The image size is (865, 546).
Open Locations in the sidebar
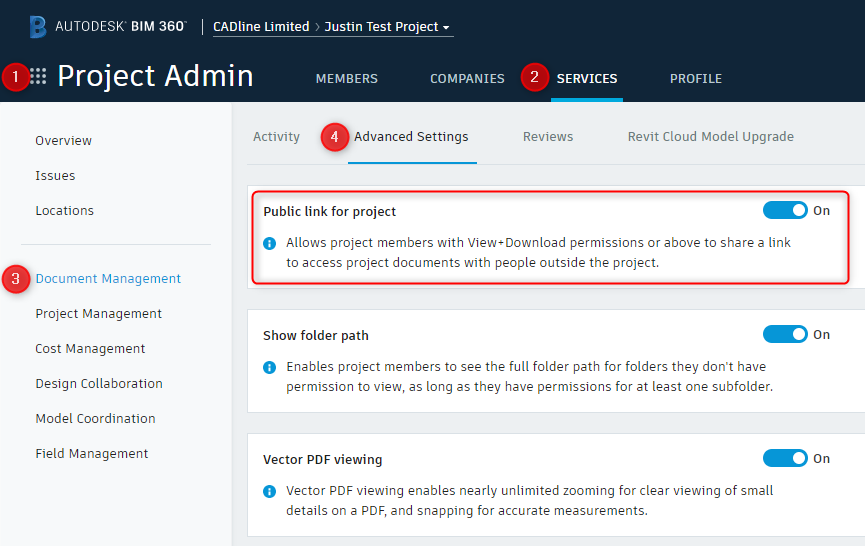point(65,211)
